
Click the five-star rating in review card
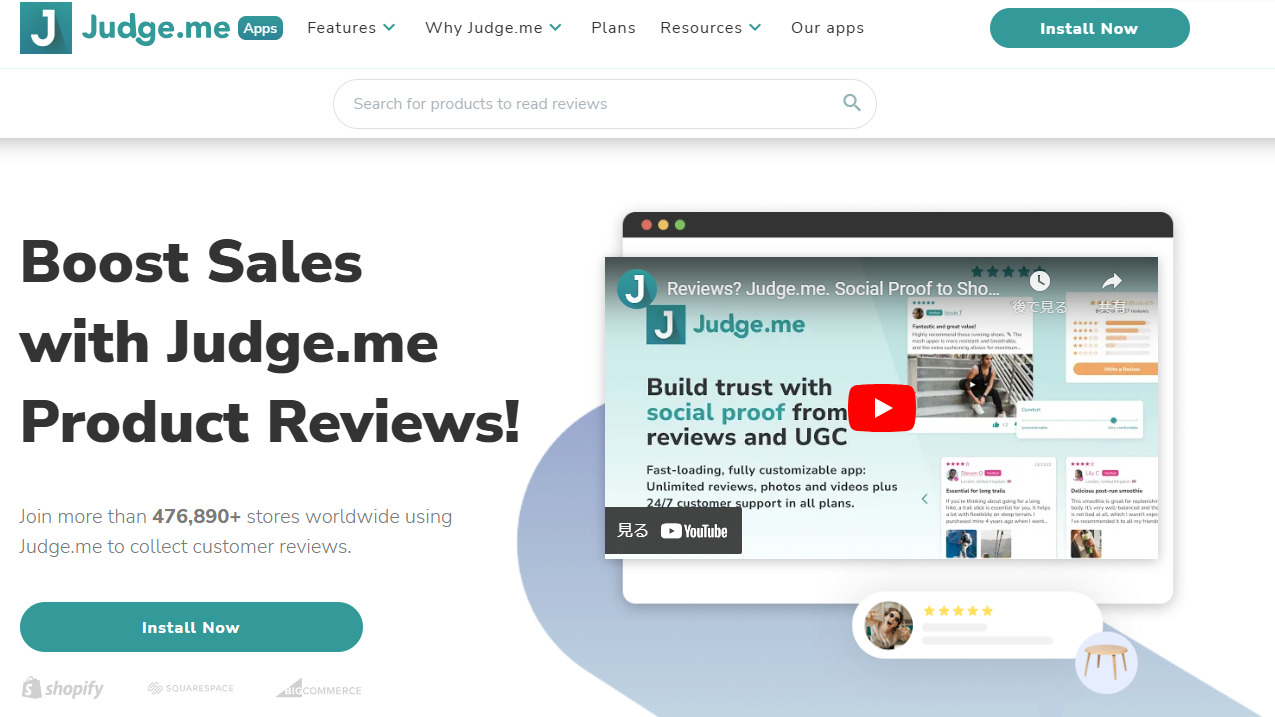pos(958,610)
